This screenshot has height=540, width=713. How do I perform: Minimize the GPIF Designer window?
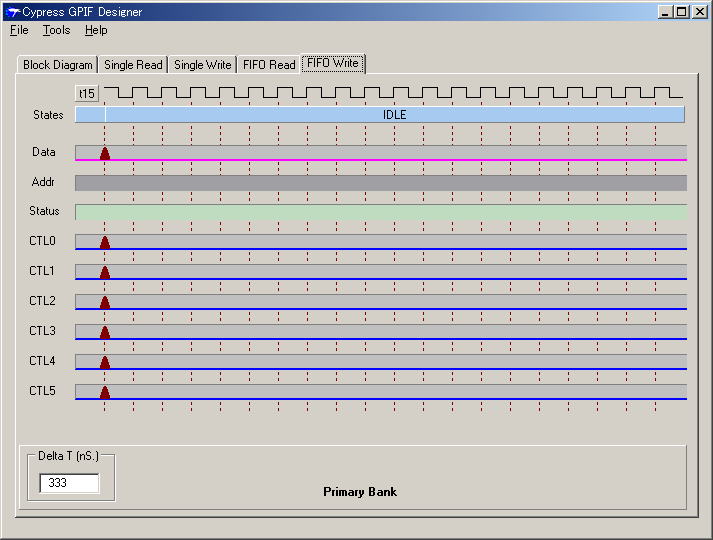666,12
